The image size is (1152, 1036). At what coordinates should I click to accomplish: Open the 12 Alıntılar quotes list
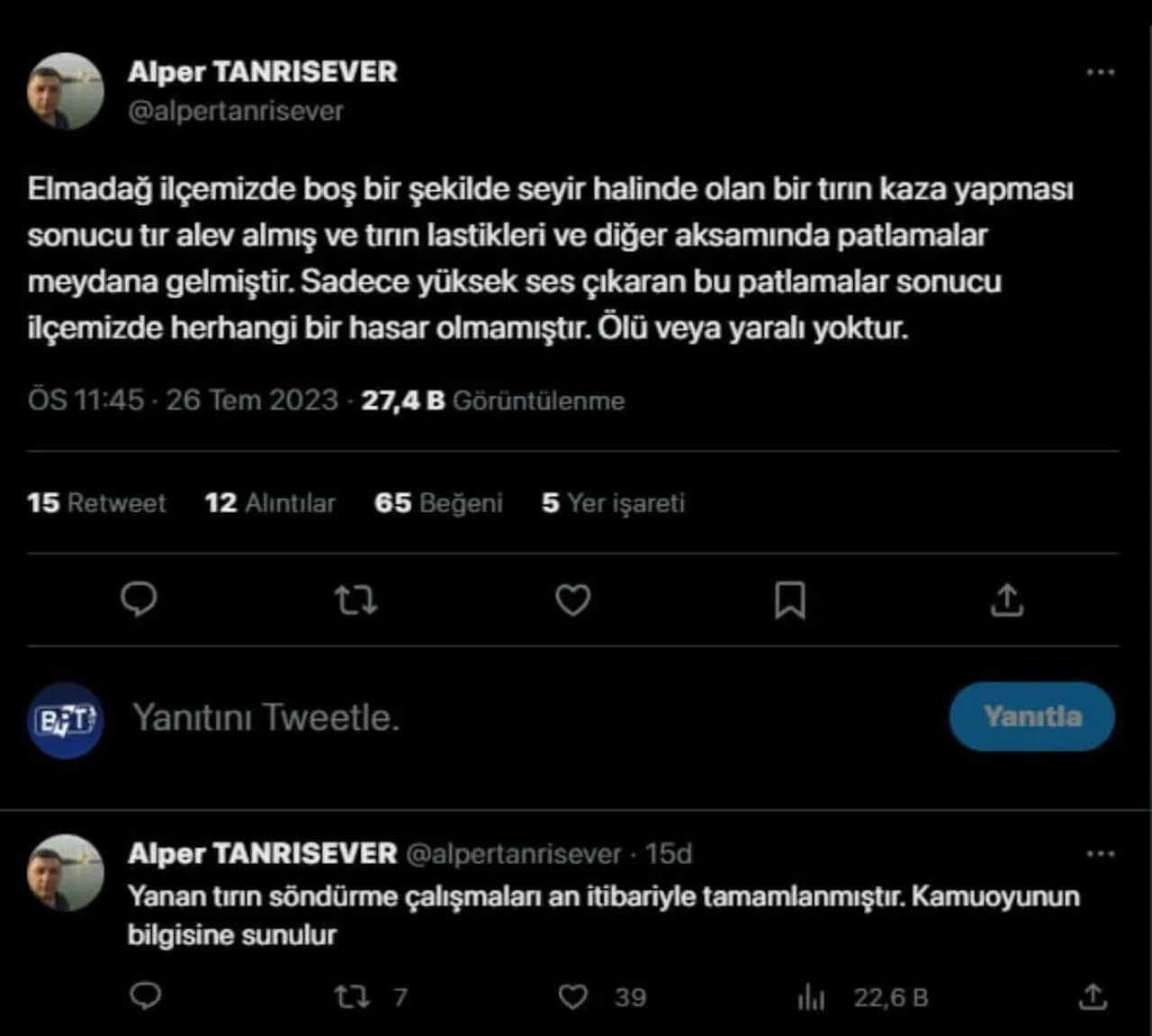(x=269, y=502)
